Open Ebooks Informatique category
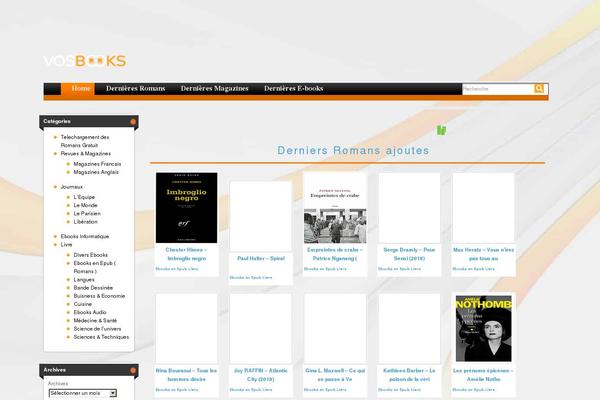Screen dimensions: 600x400 85,237
